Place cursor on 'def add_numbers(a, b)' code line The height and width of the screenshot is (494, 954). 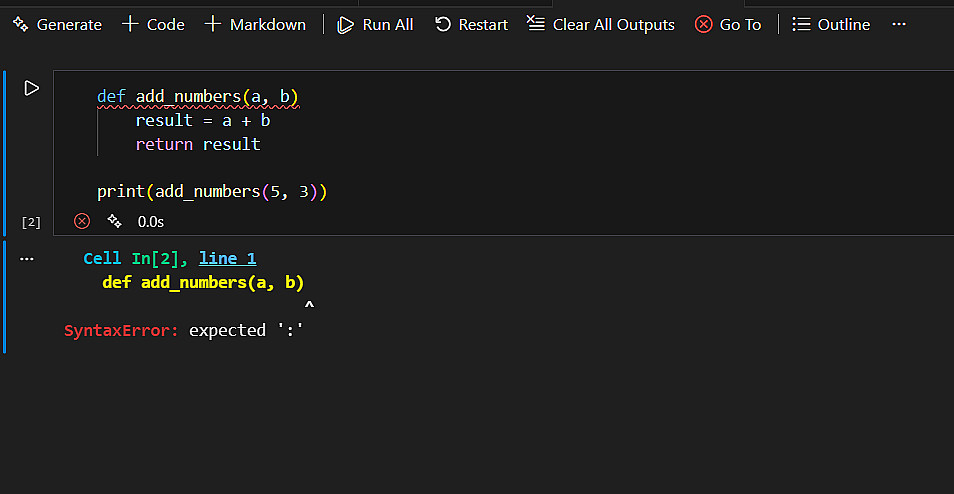(198, 97)
